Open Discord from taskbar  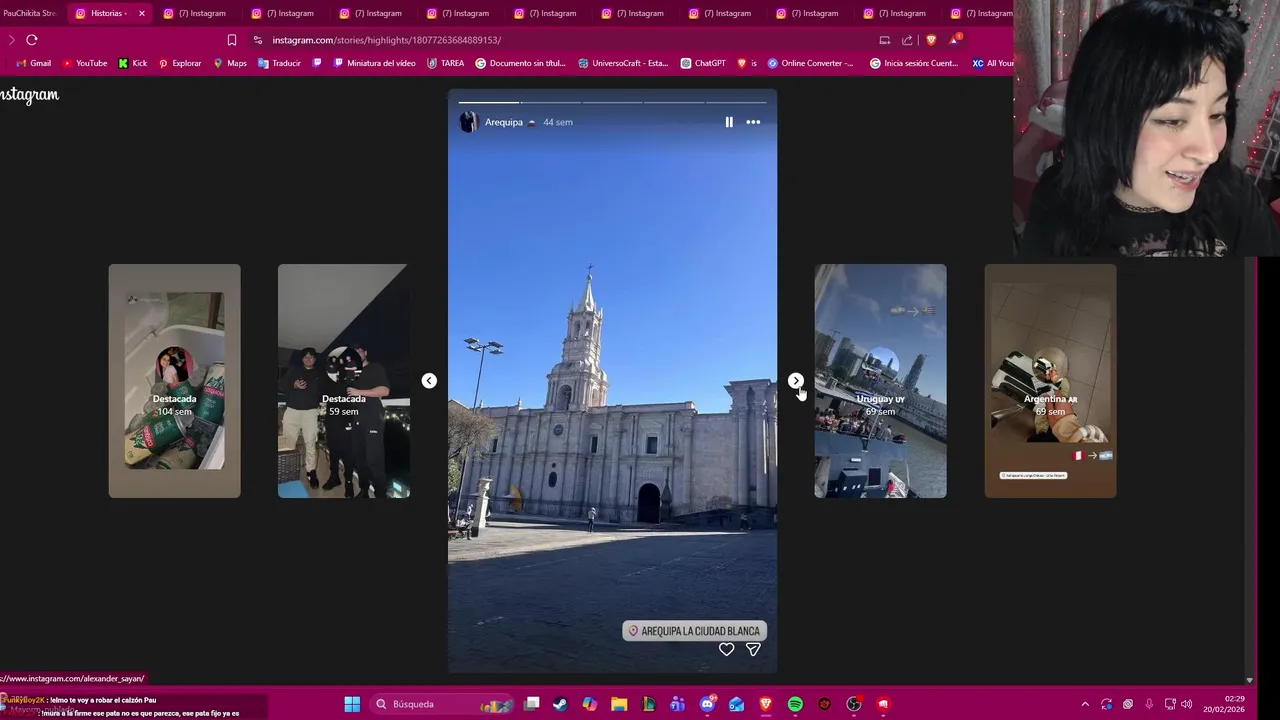tap(707, 704)
